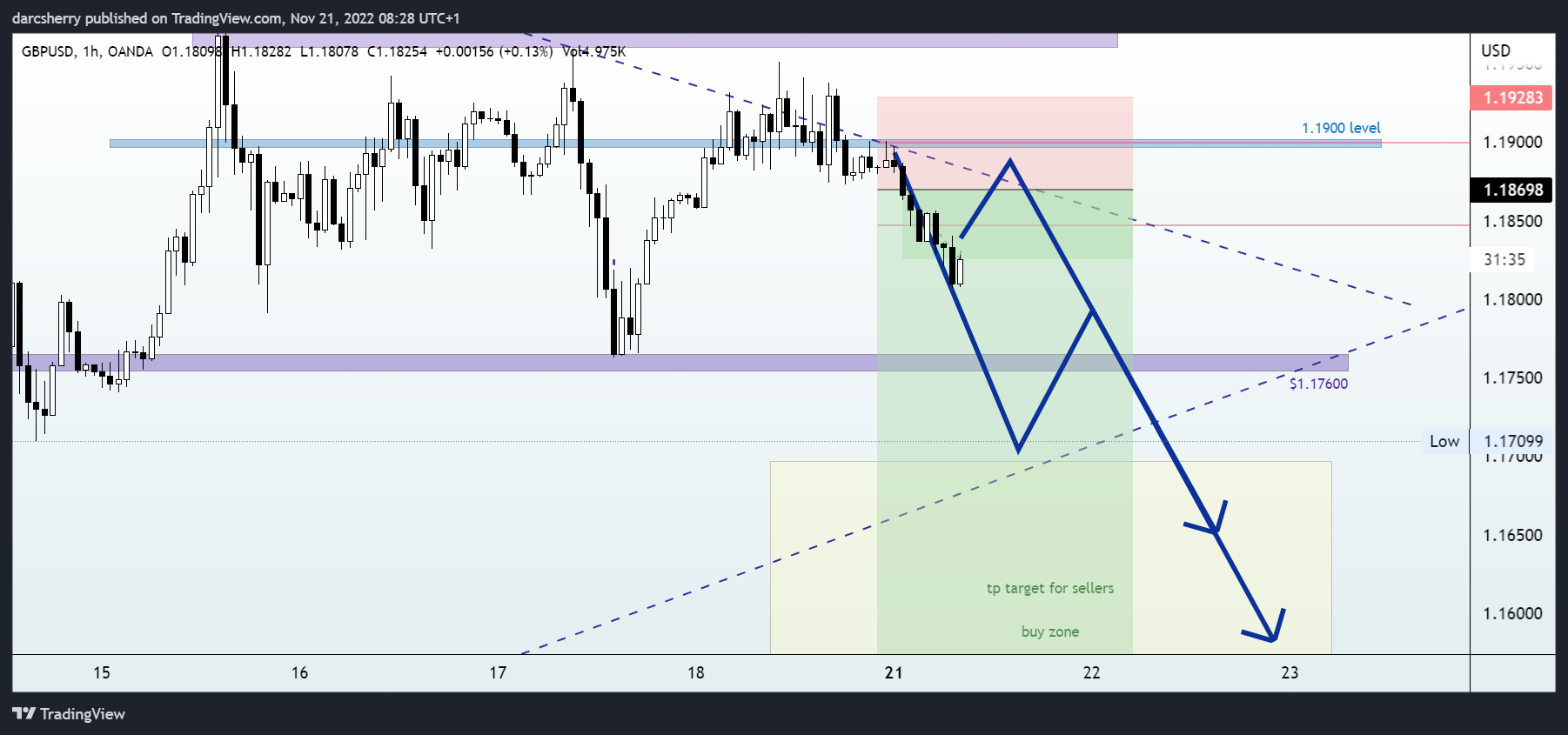Viewport: 1568px width, 735px height.
Task: Click date 21 on time axis
Action: (x=894, y=672)
